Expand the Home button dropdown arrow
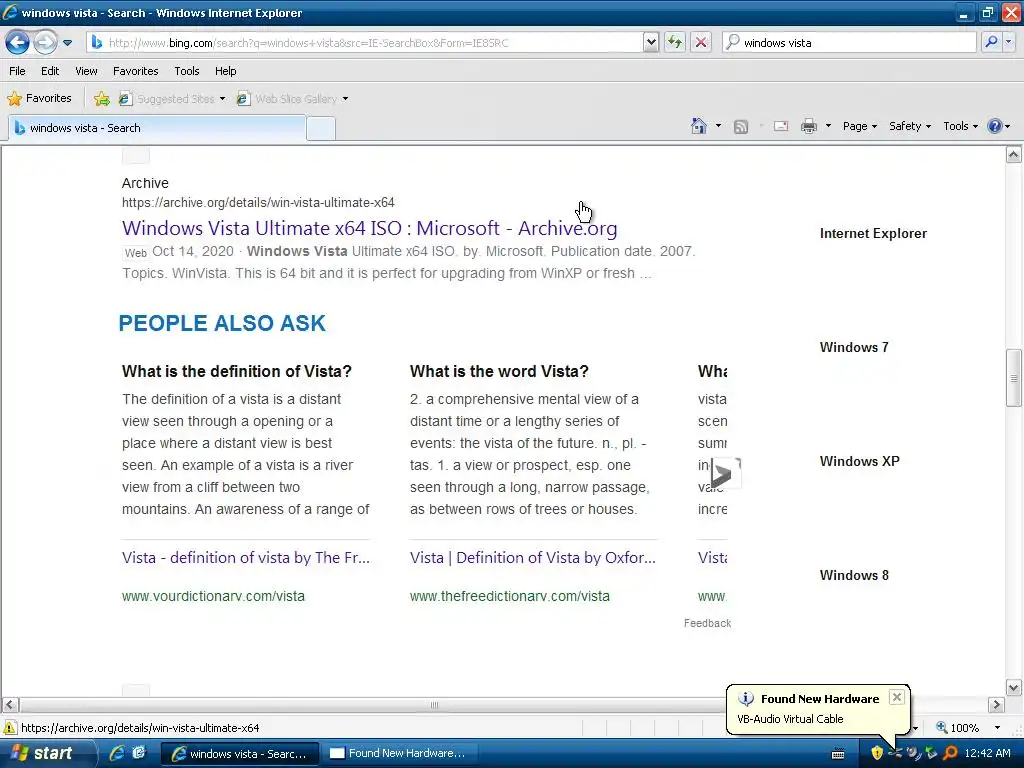Image resolution: width=1024 pixels, height=768 pixels. pyautogui.click(x=718, y=126)
